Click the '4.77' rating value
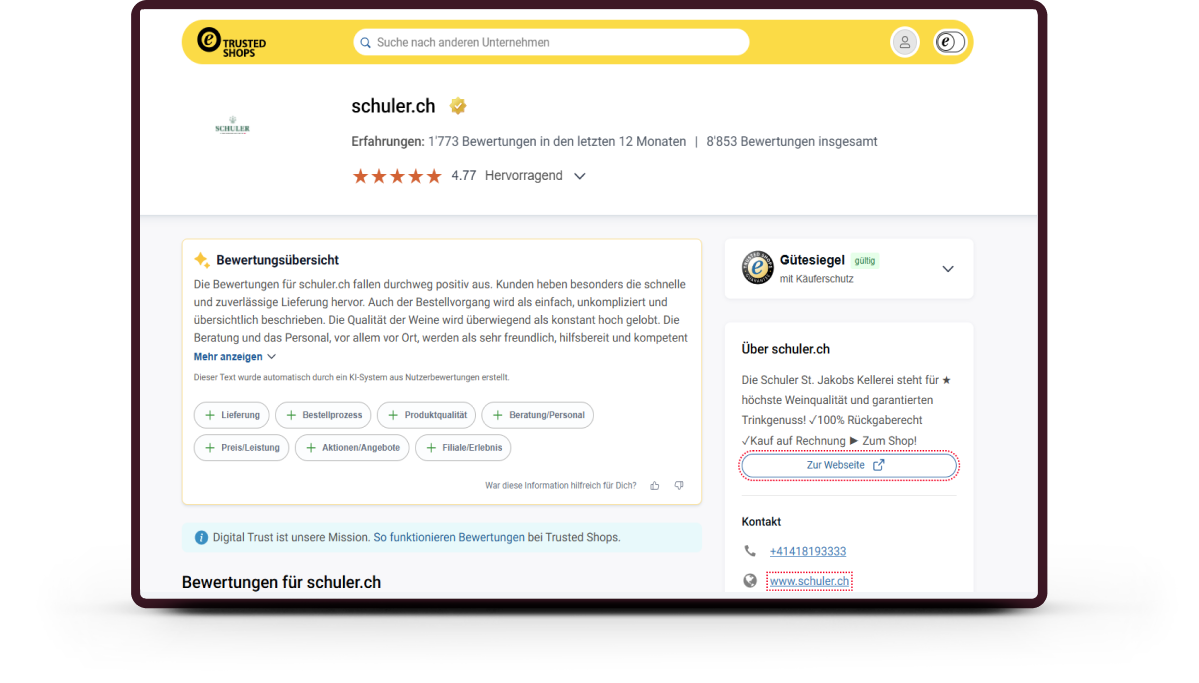1199x683 pixels. coord(463,176)
